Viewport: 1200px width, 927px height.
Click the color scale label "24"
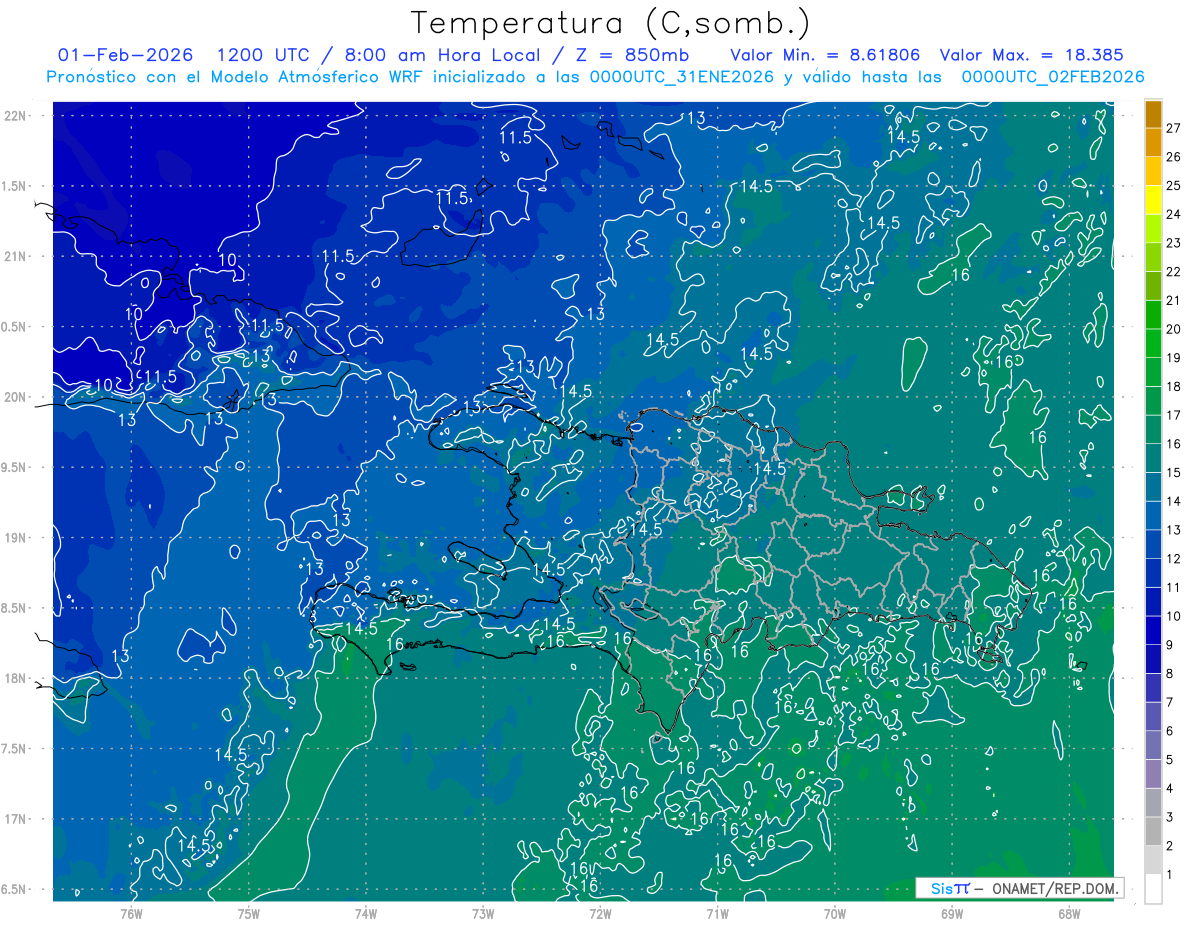coord(1174,214)
